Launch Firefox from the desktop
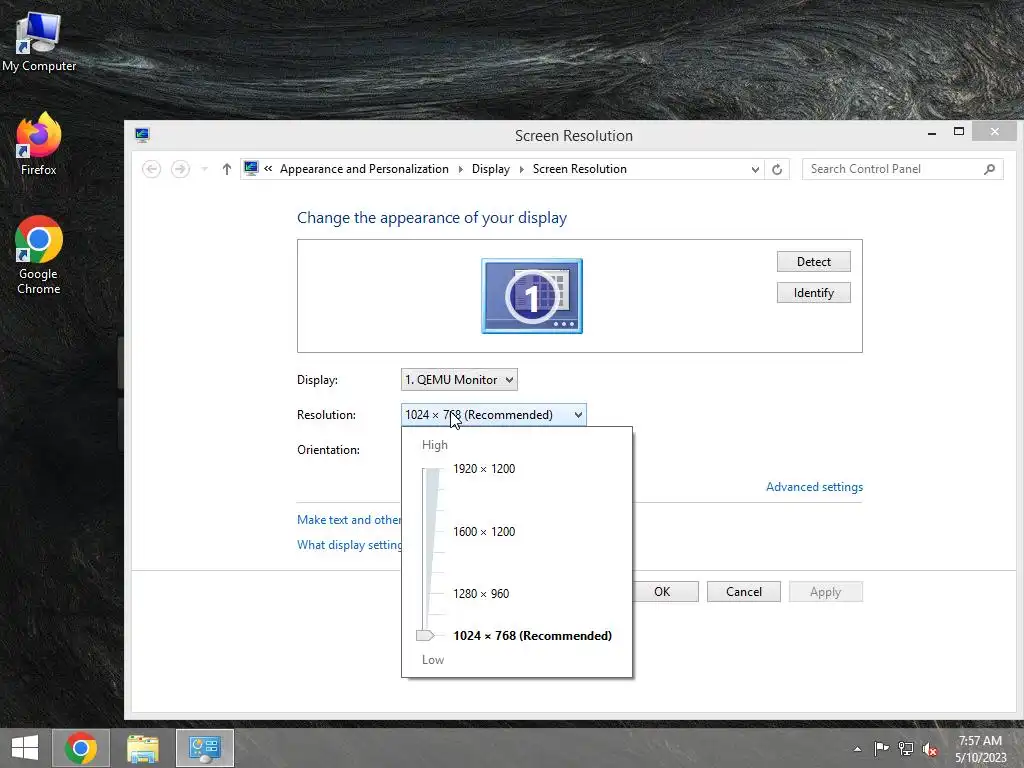Screen dimensions: 1024x768 click(39, 144)
